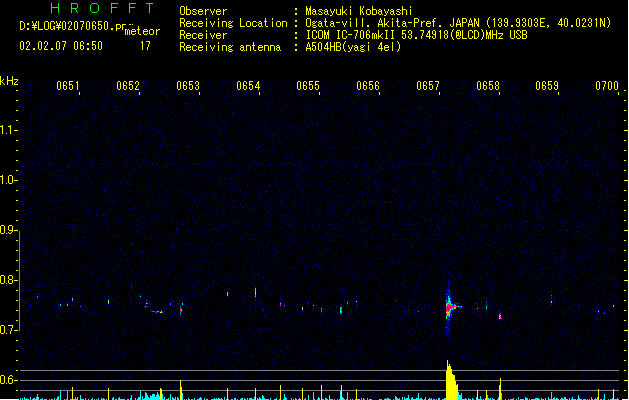Click the Receiving Location label
The height and width of the screenshot is (400, 629).
233,23
